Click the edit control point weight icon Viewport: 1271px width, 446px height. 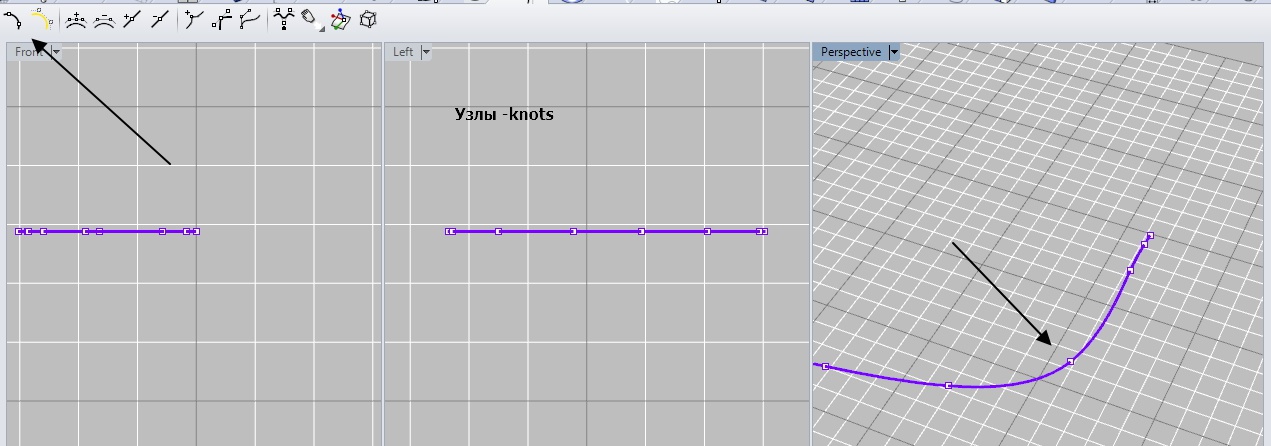(x=285, y=19)
